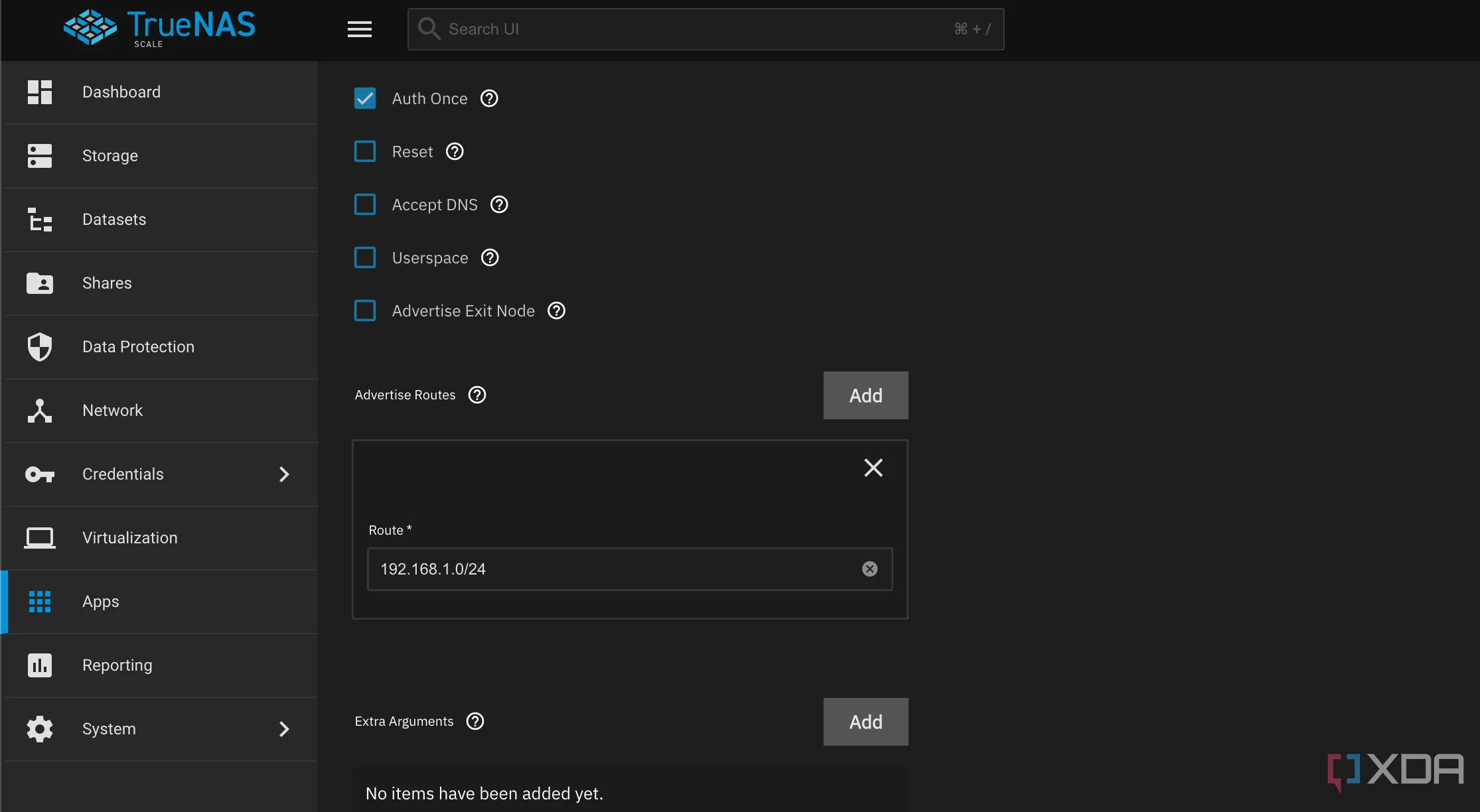Click the Reporting chart icon

click(x=40, y=665)
